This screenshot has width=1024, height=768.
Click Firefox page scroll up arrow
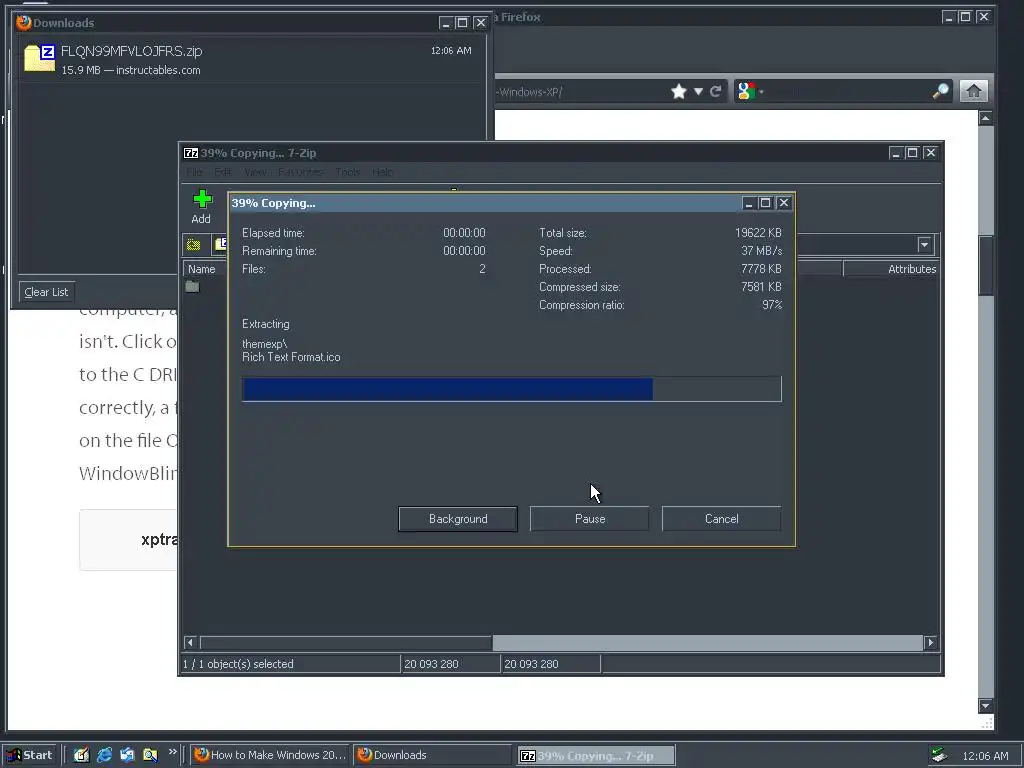985,118
